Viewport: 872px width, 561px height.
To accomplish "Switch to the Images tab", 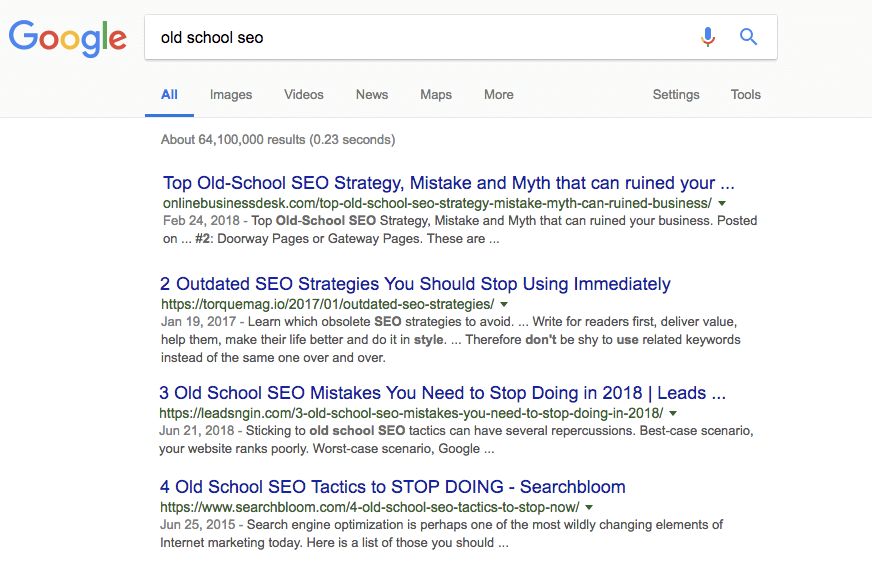I will [x=231, y=95].
